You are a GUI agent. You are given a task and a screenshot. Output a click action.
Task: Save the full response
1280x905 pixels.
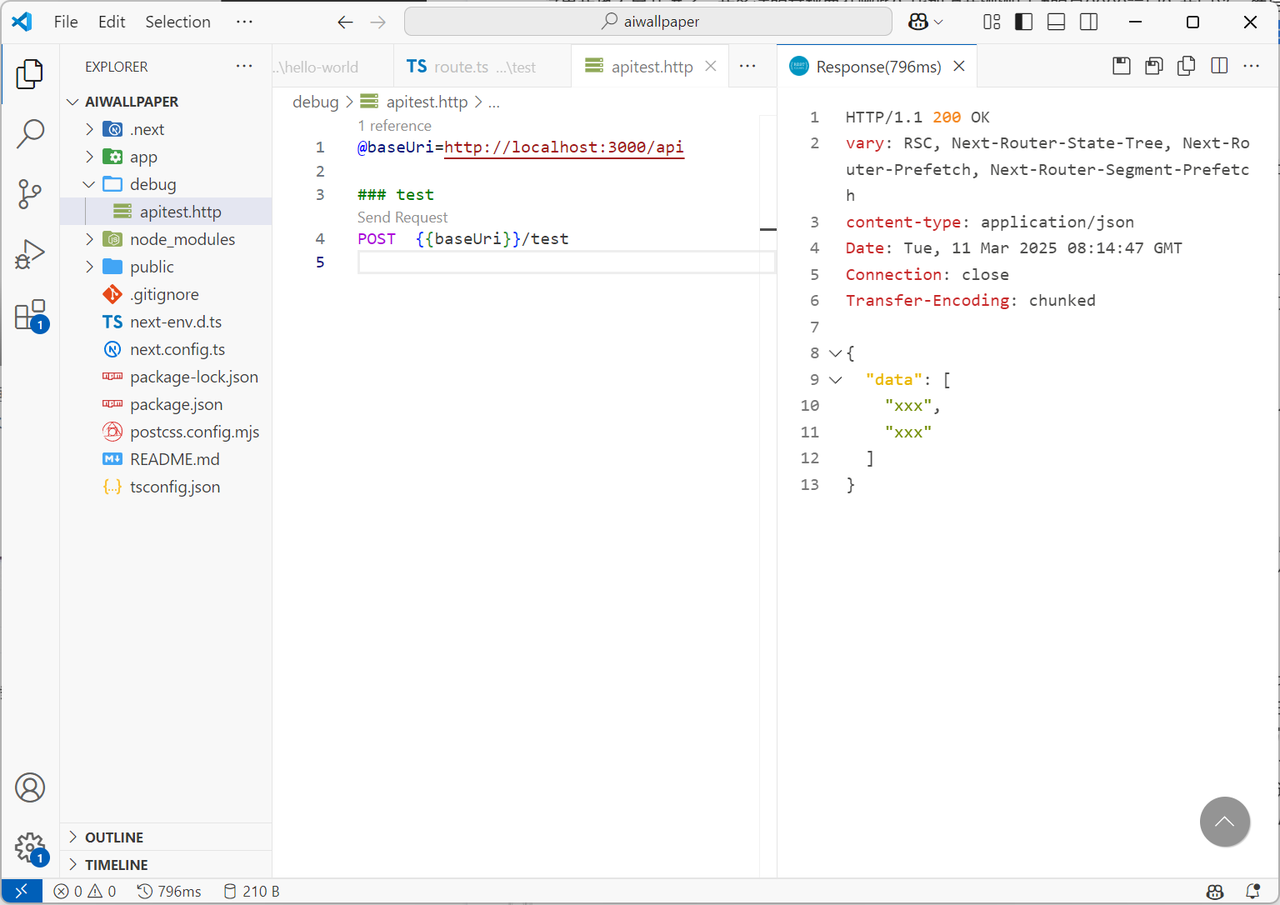(1122, 66)
